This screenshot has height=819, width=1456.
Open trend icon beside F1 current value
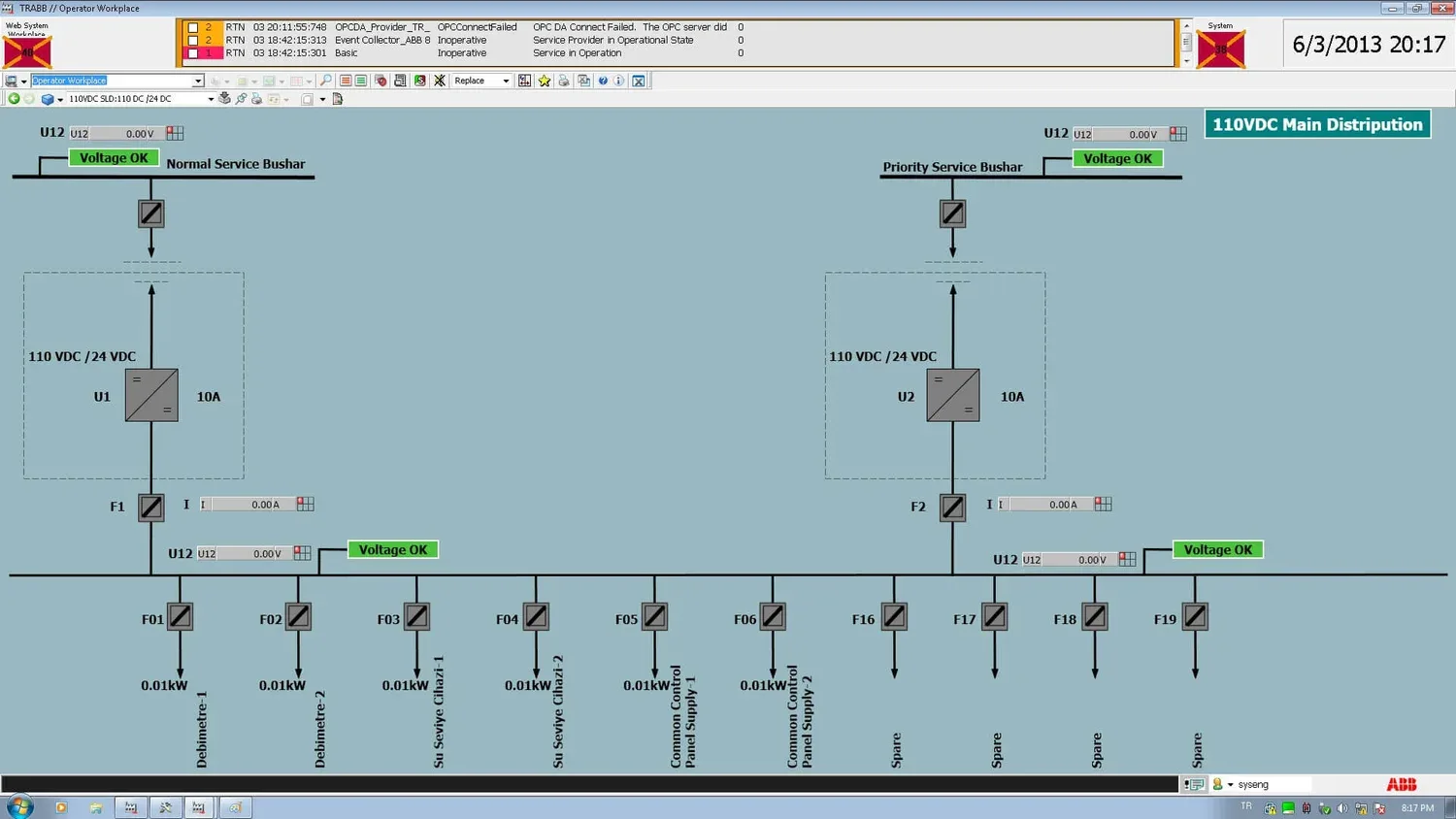click(x=306, y=504)
